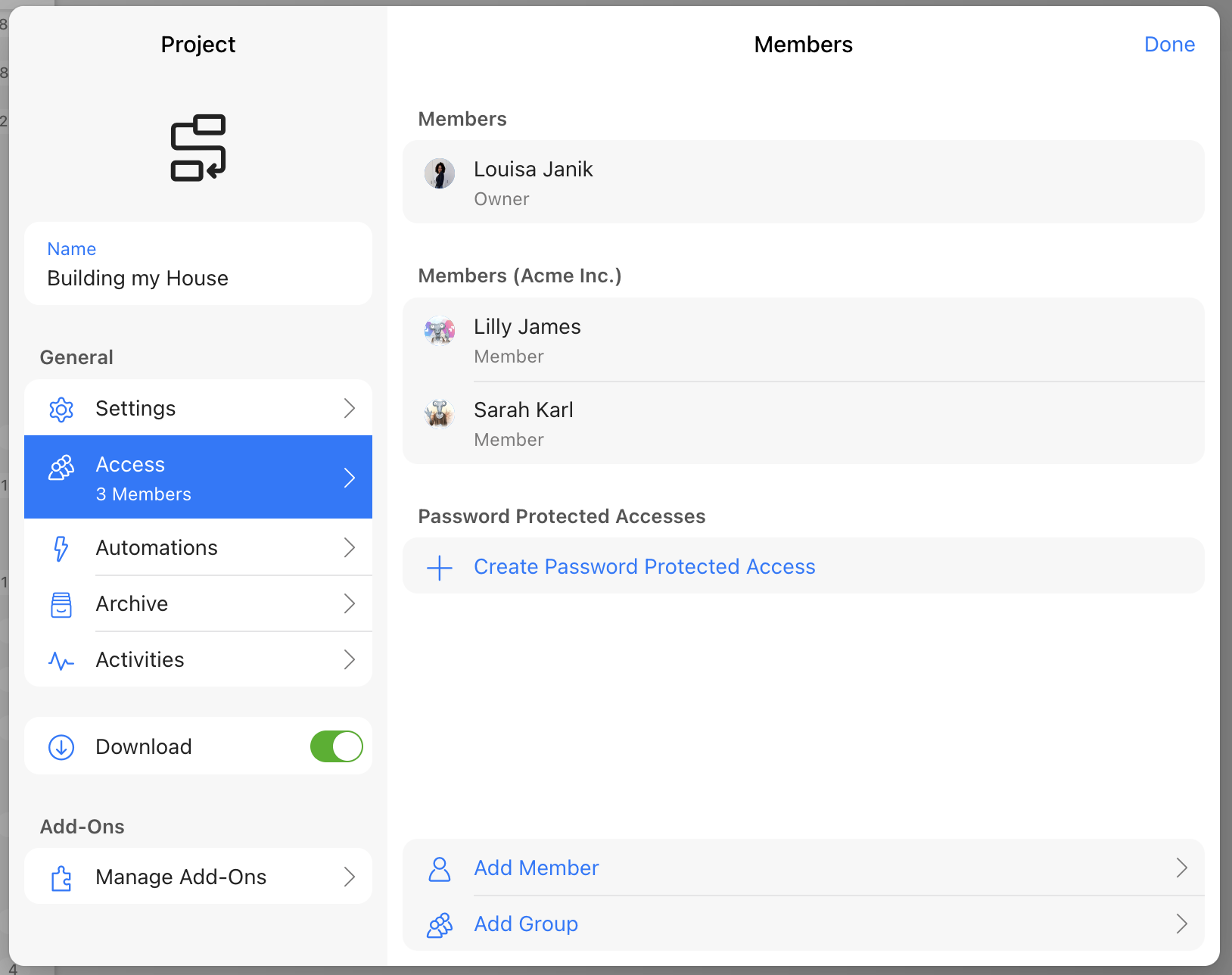Expand the Access row chevron
The image size is (1232, 975).
350,478
